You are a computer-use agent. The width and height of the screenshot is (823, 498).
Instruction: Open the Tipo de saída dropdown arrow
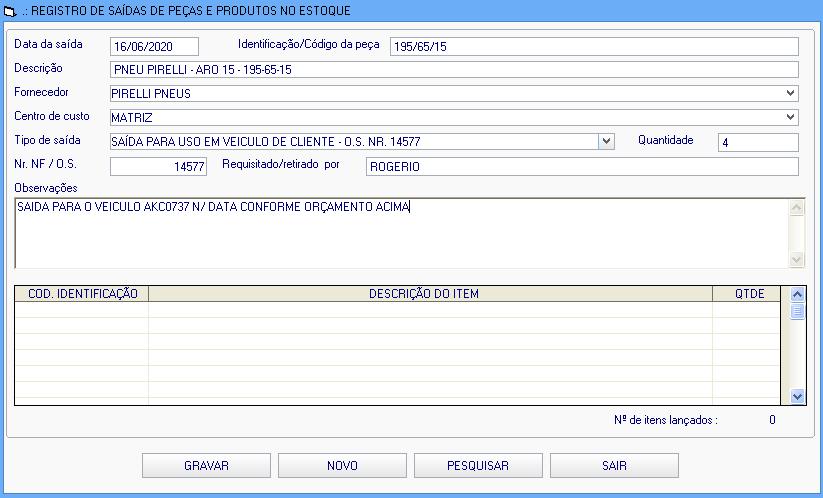(x=606, y=141)
